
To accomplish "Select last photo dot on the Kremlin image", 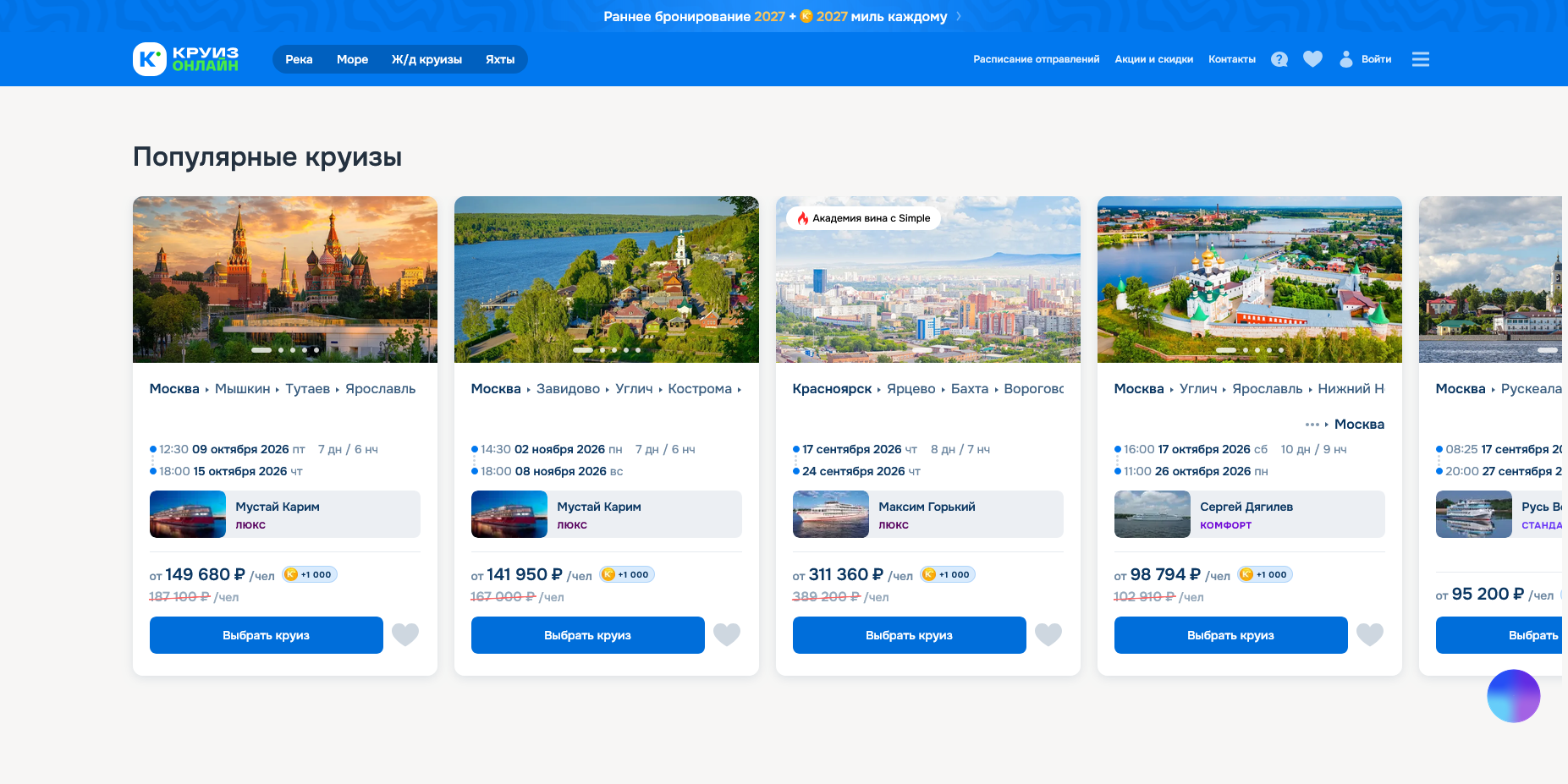I will [316, 350].
